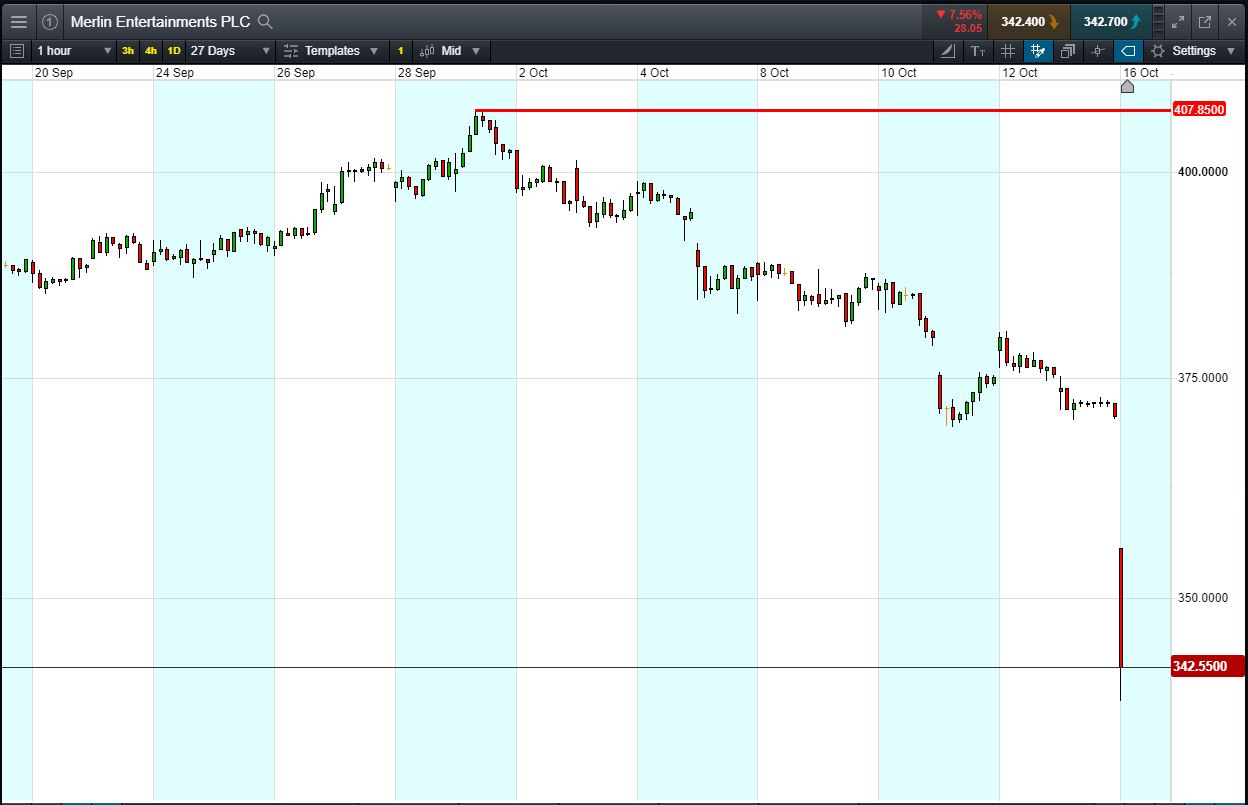Viewport: 1248px width, 805px height.
Task: Click the 24 Sep date label
Action: coord(175,73)
